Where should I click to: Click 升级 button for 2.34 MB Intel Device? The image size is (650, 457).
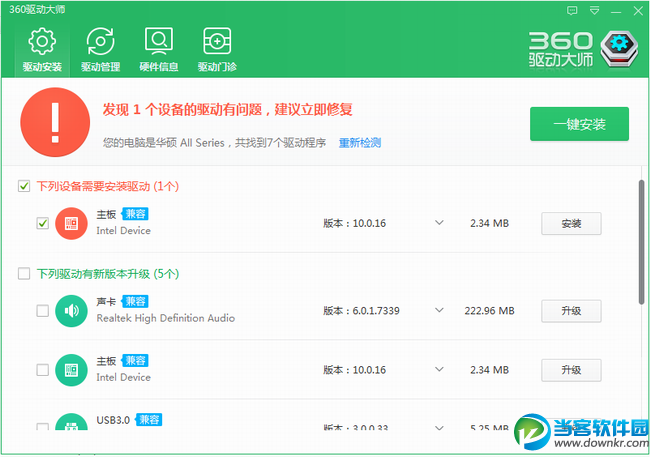click(x=571, y=370)
